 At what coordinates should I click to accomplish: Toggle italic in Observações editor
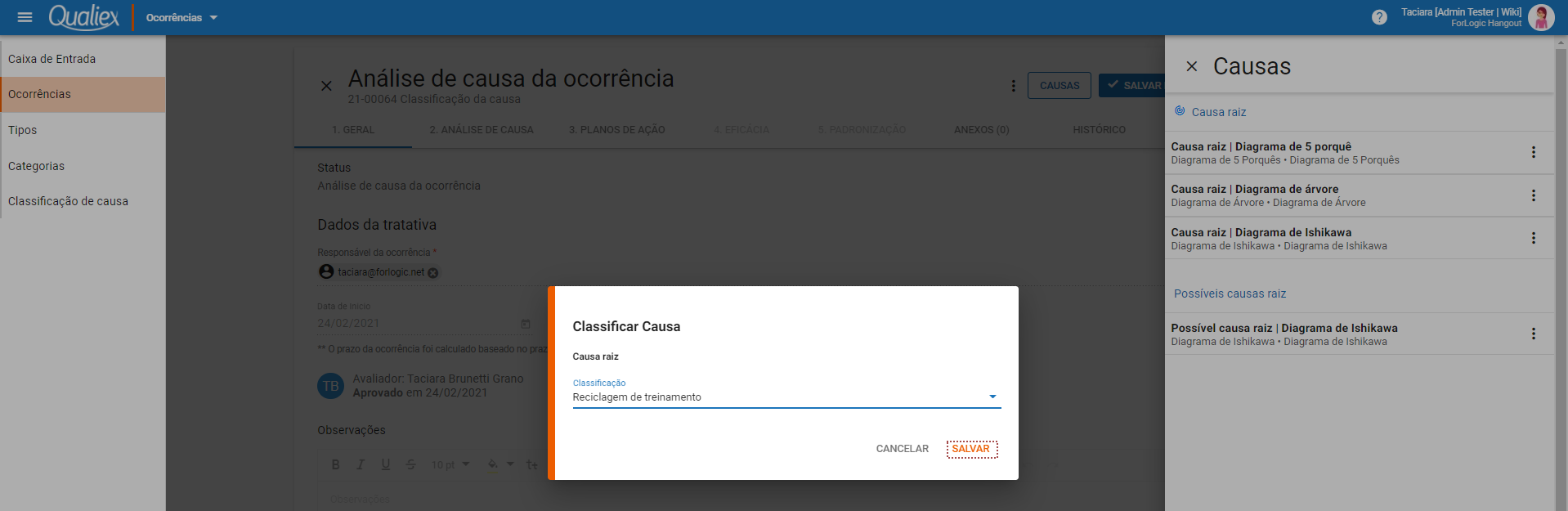coord(361,464)
